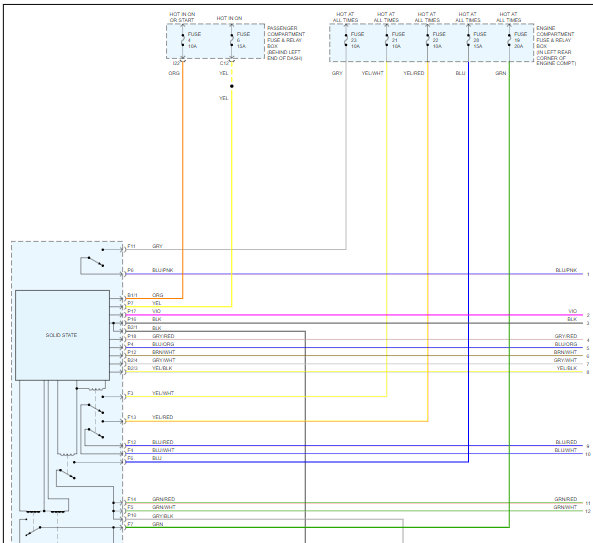
Task: Click the Fuse 22 10A label
Action: pos(439,40)
